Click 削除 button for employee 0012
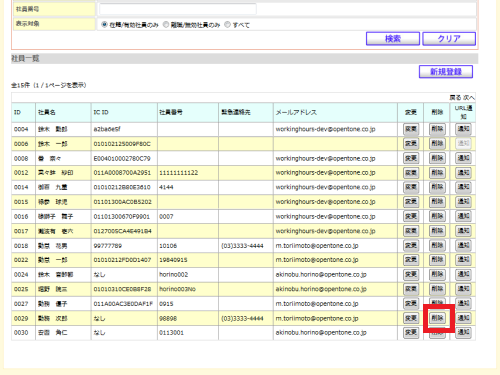 [437, 173]
